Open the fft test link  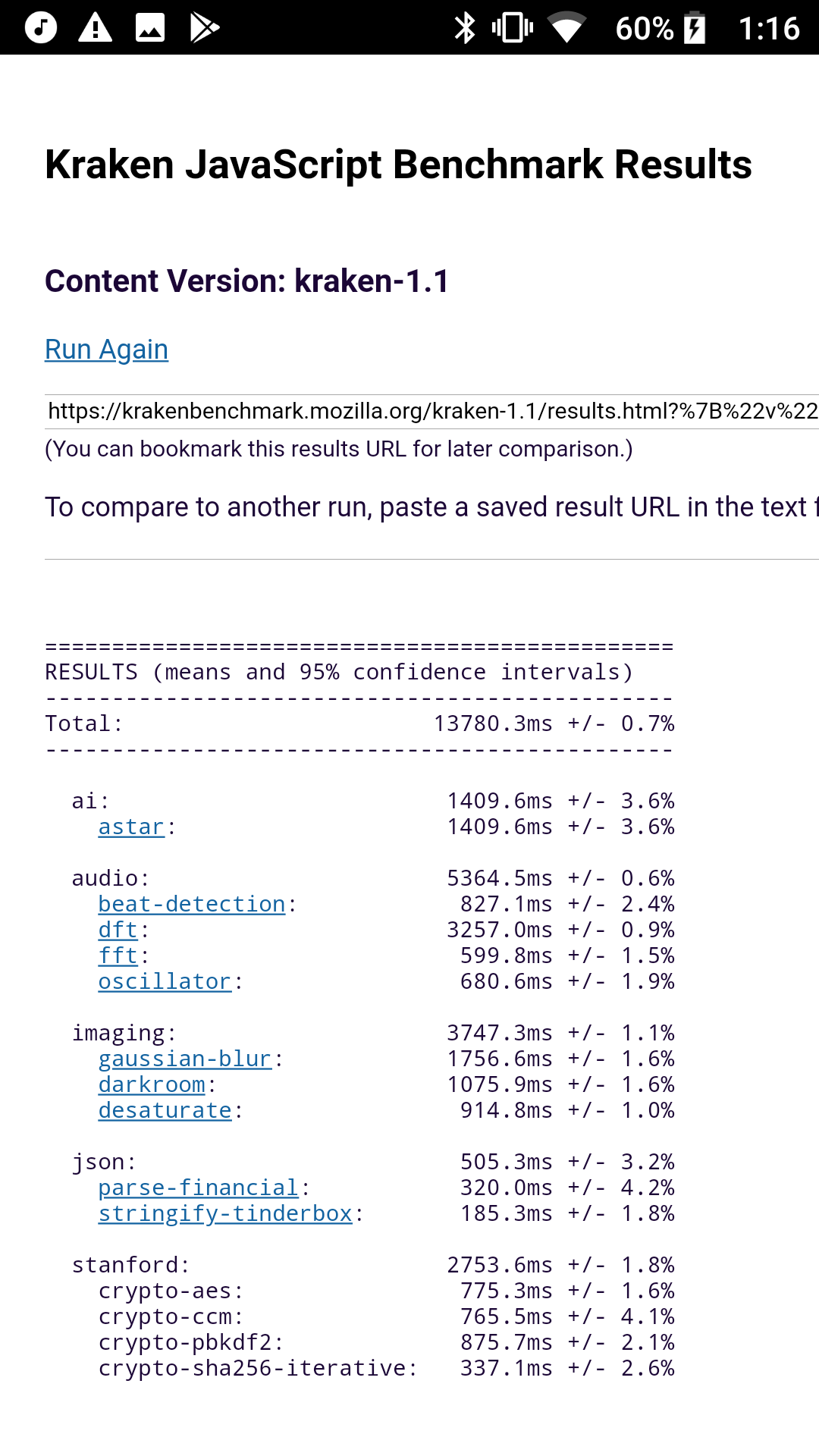118,955
